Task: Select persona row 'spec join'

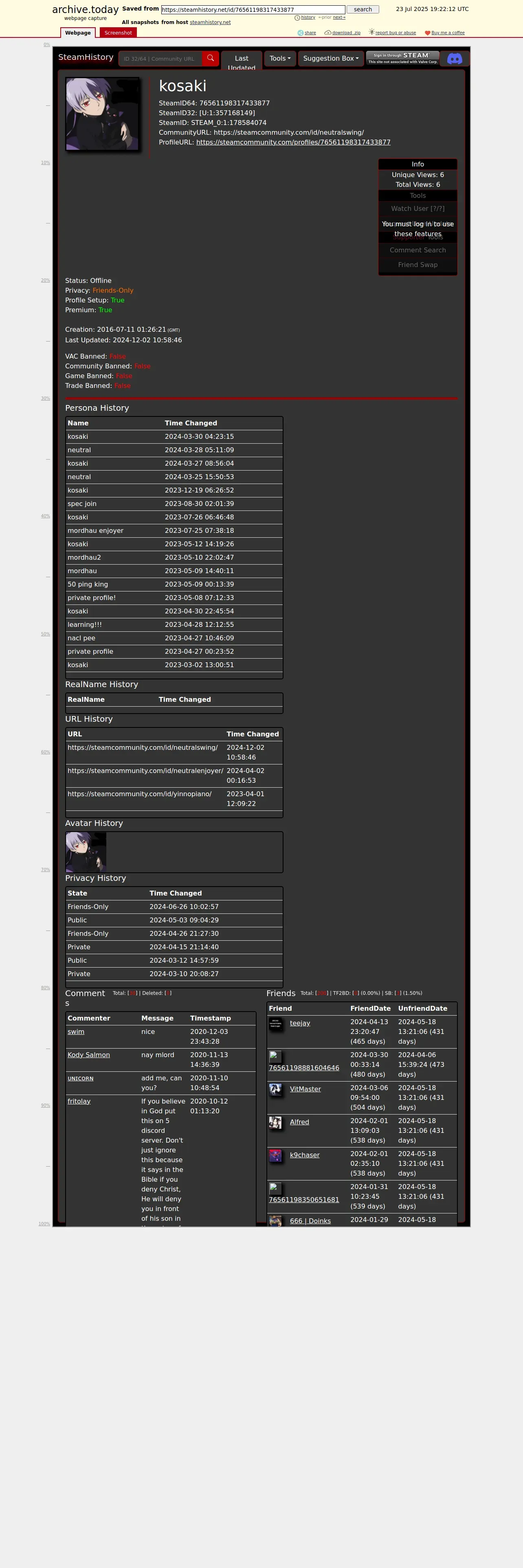Action: pos(174,504)
